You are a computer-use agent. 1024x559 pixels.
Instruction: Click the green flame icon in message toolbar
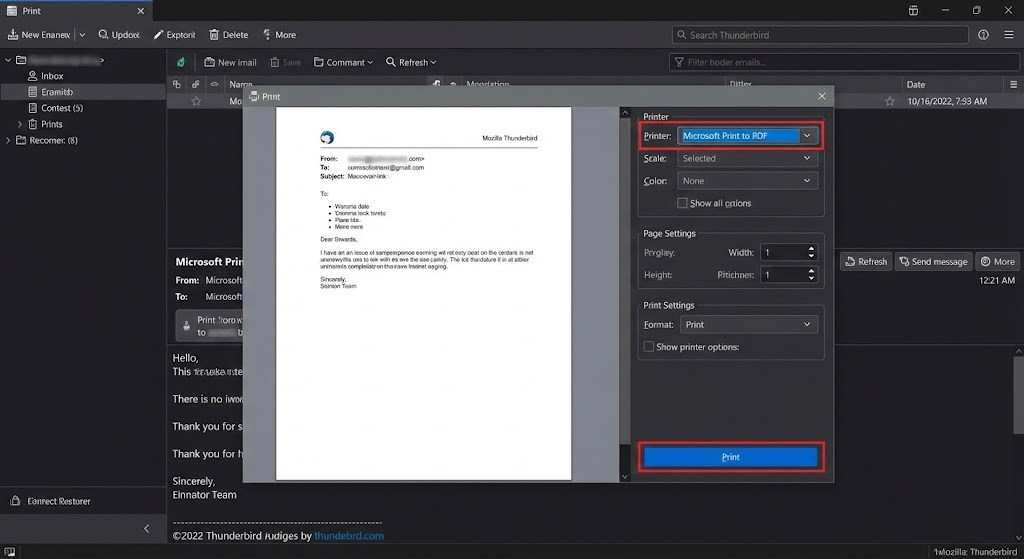pyautogui.click(x=181, y=62)
